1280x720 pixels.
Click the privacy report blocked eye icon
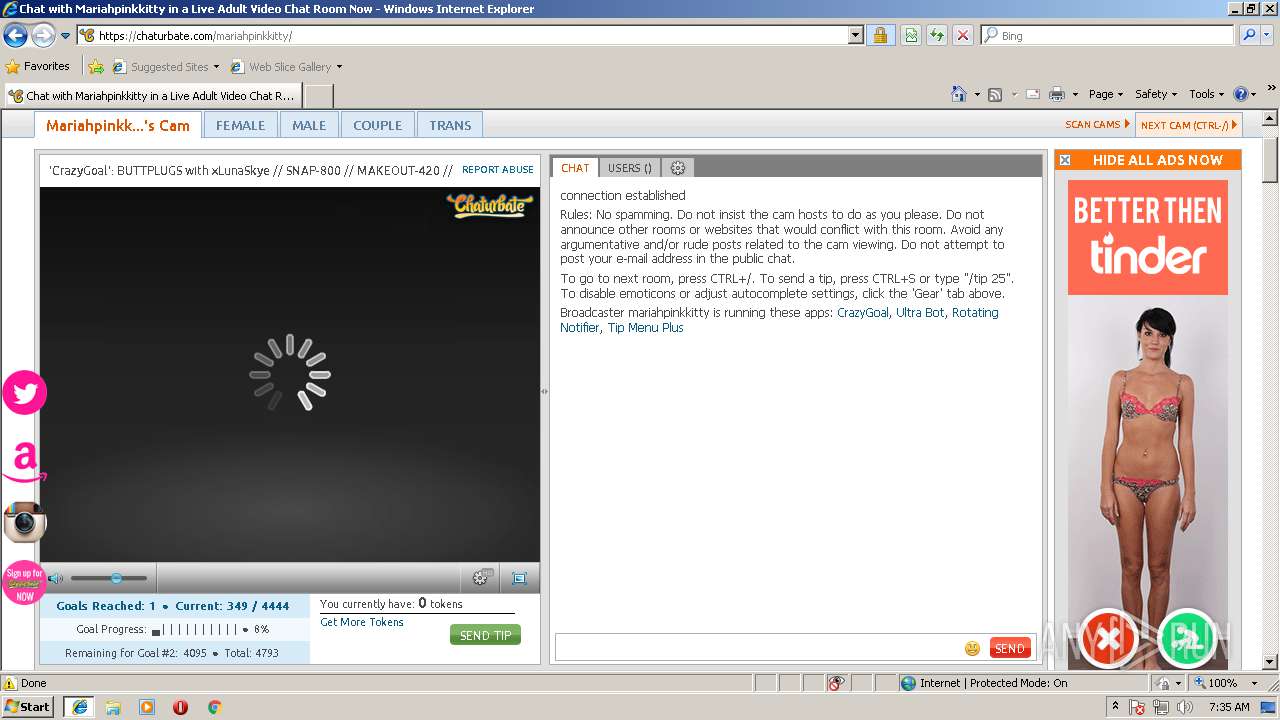[x=836, y=683]
